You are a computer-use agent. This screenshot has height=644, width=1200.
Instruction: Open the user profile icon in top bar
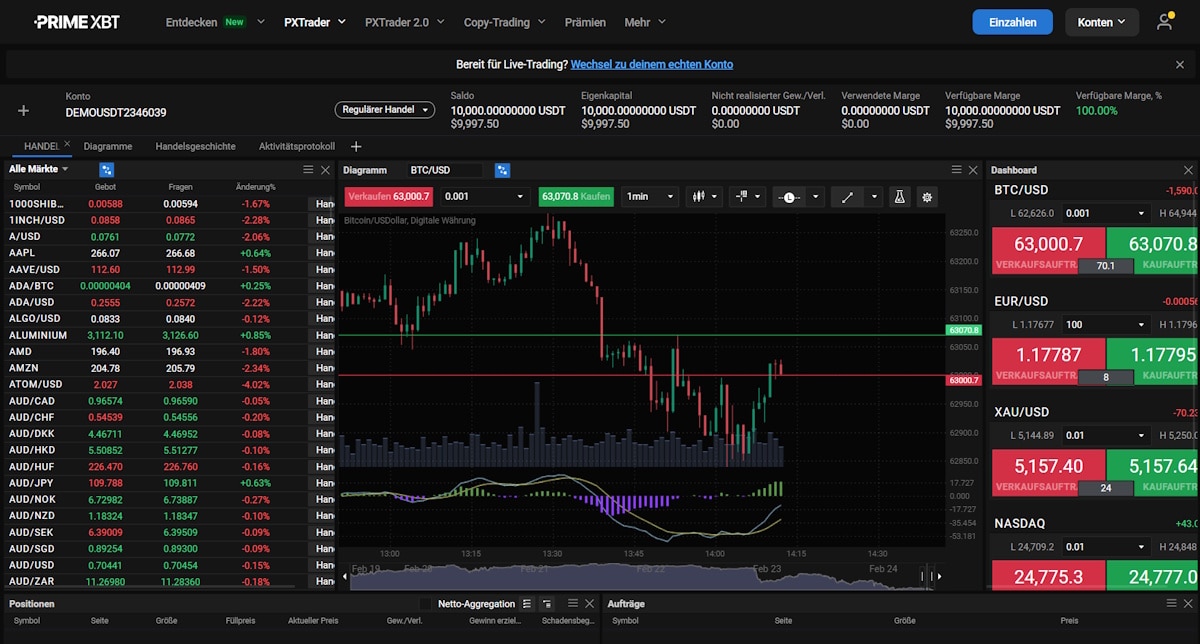(x=1164, y=22)
